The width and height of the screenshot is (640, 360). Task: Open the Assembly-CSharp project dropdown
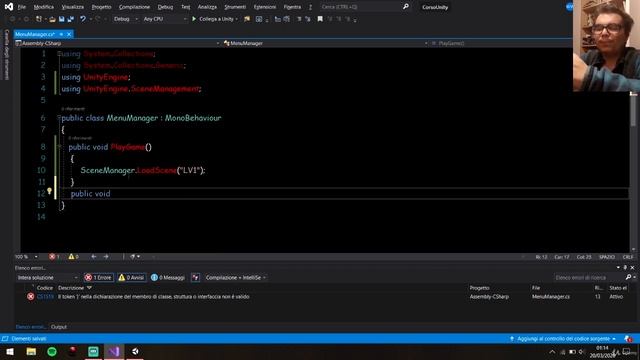pos(118,43)
